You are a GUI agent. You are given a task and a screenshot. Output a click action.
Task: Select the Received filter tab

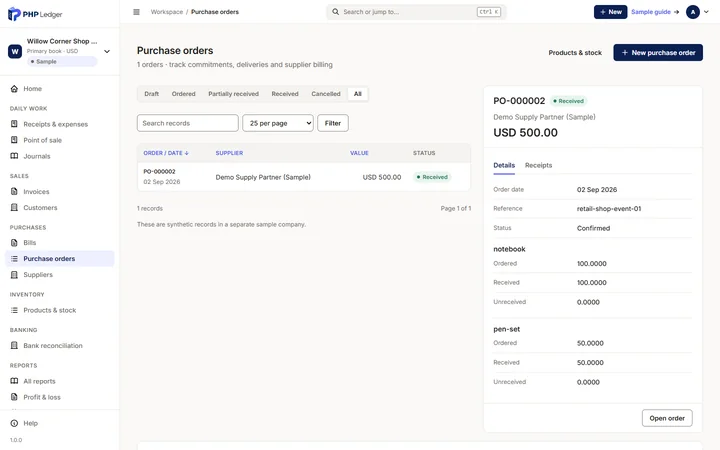[x=285, y=94]
